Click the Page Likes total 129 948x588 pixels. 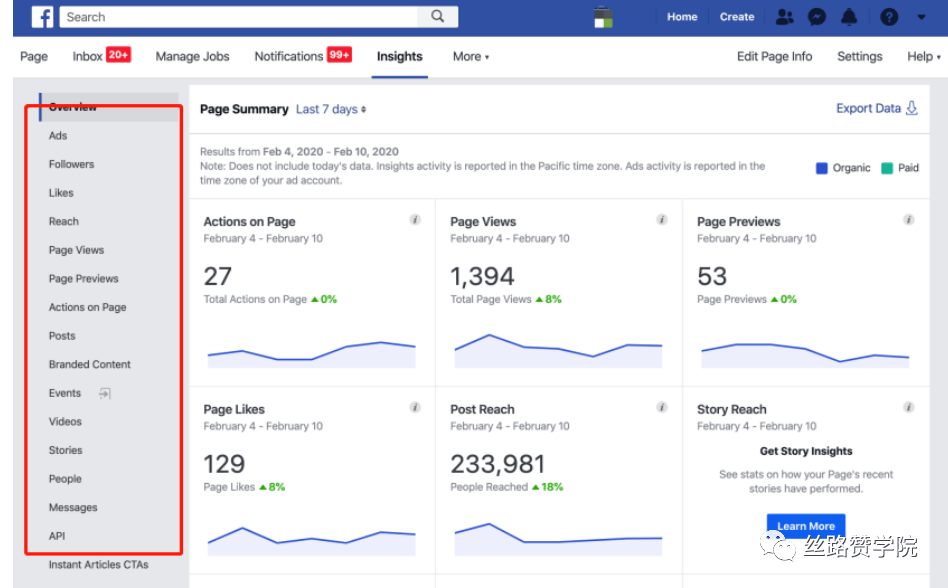tap(224, 464)
